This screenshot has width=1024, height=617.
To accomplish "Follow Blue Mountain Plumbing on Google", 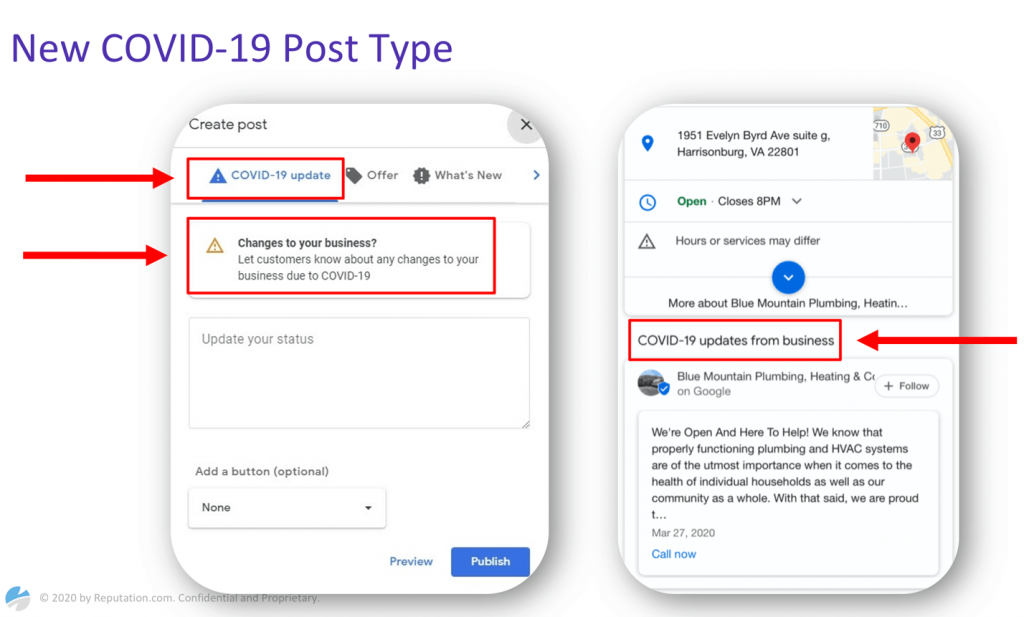I will (x=906, y=386).
